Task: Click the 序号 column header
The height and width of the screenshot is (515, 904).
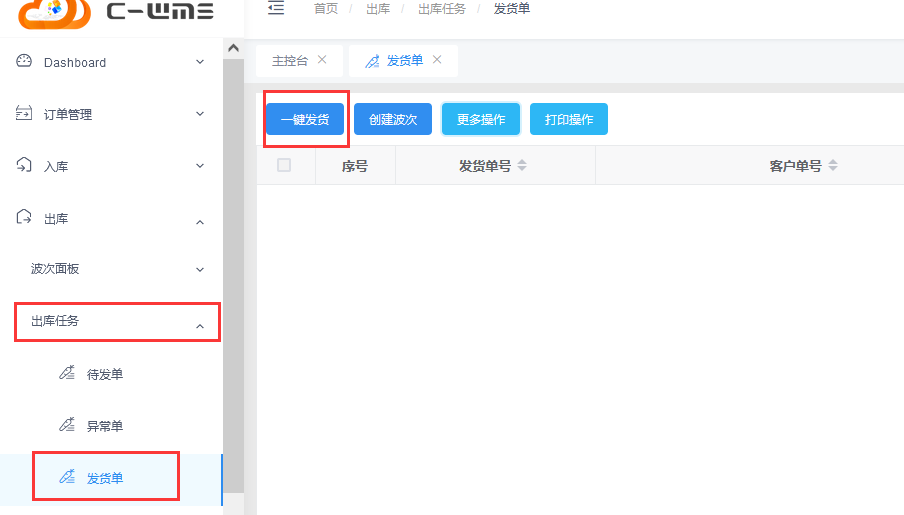Action: (355, 166)
